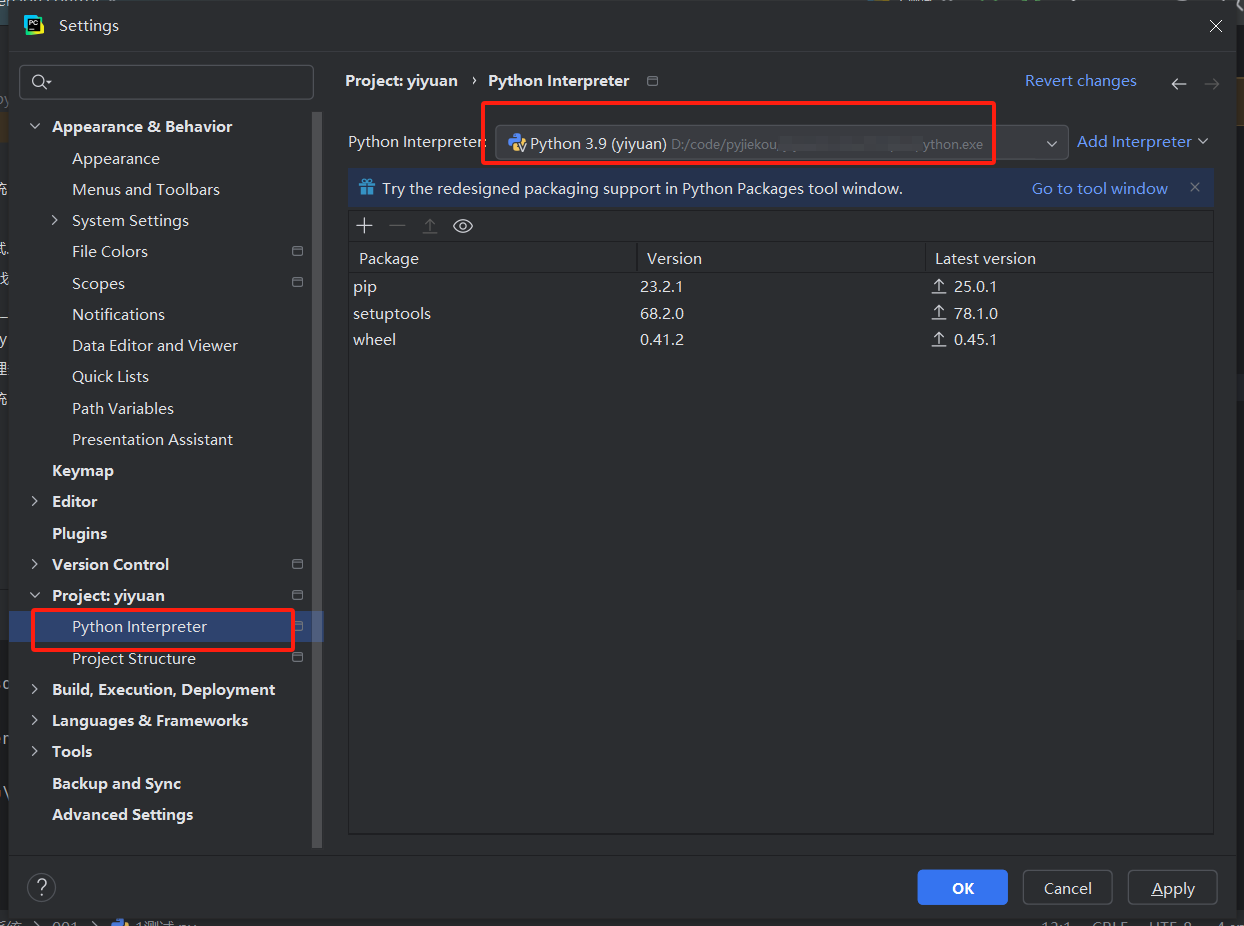Click project-level icon beside Python Interpreter breadcrumb

[x=653, y=81]
